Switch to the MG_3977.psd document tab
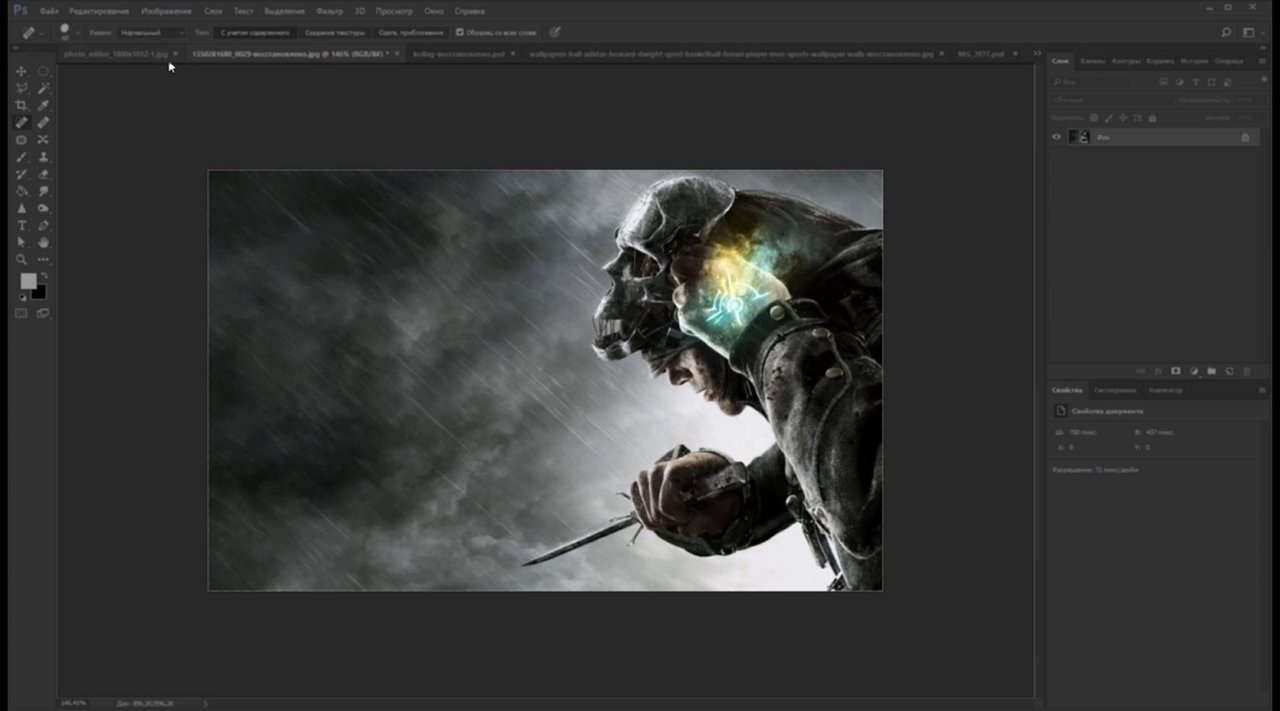Viewport: 1280px width, 711px height. click(982, 53)
